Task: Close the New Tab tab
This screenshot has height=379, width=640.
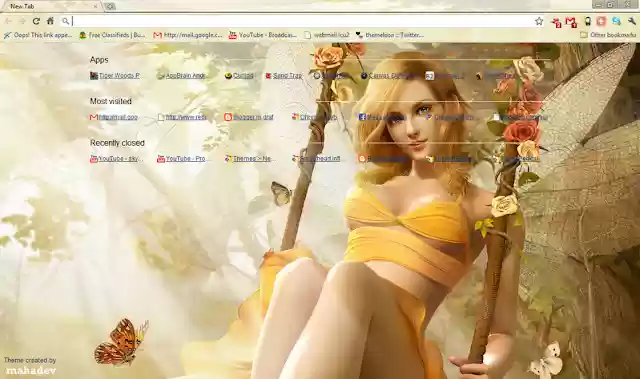Action: click(96, 6)
